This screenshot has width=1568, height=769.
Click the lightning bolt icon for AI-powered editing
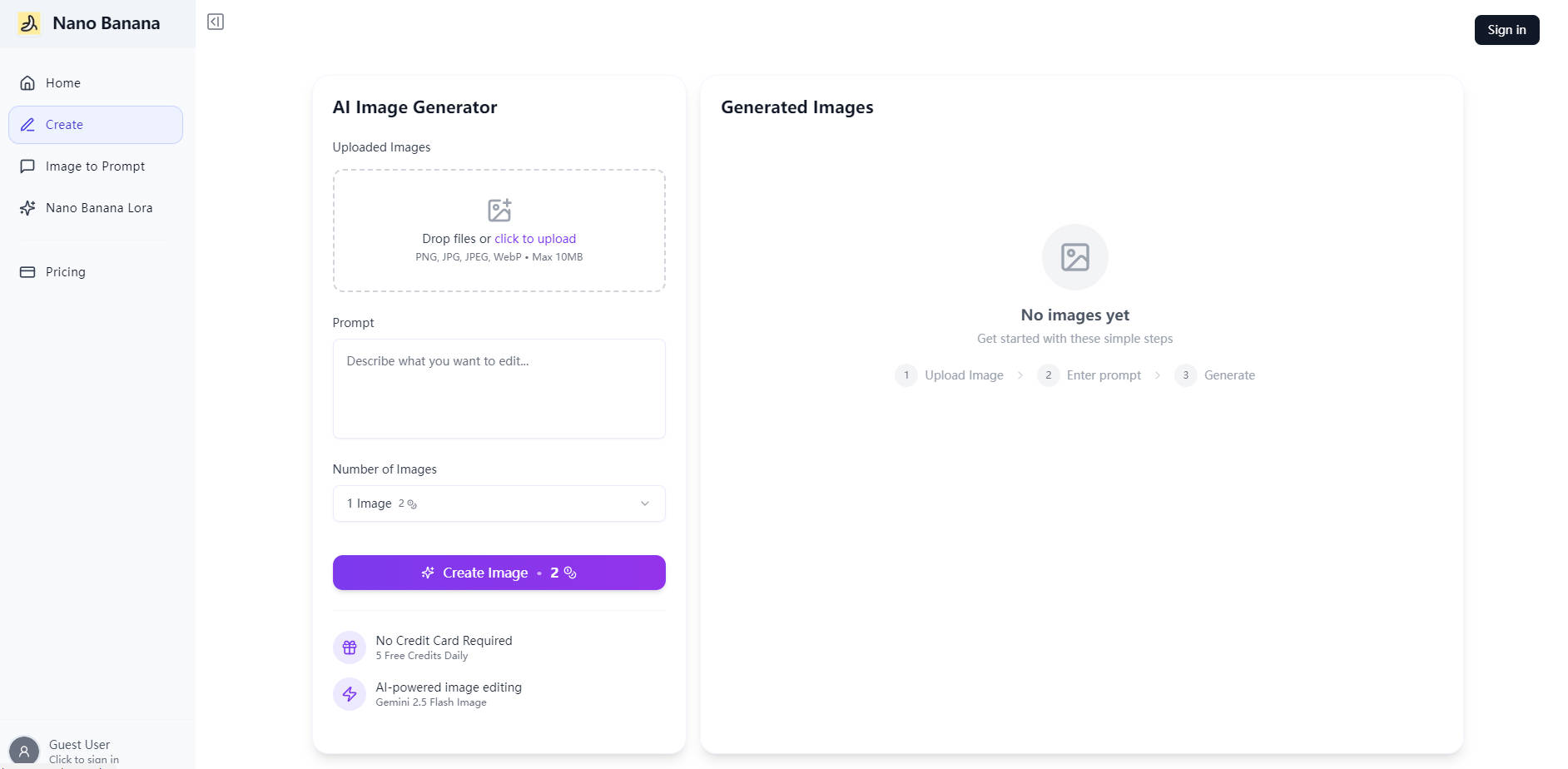[x=350, y=694]
